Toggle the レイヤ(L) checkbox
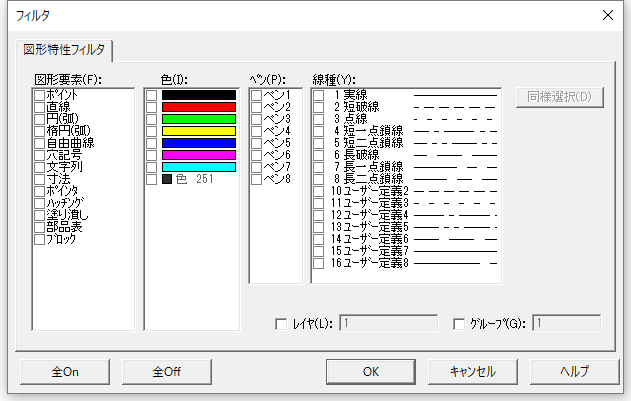 pos(281,323)
